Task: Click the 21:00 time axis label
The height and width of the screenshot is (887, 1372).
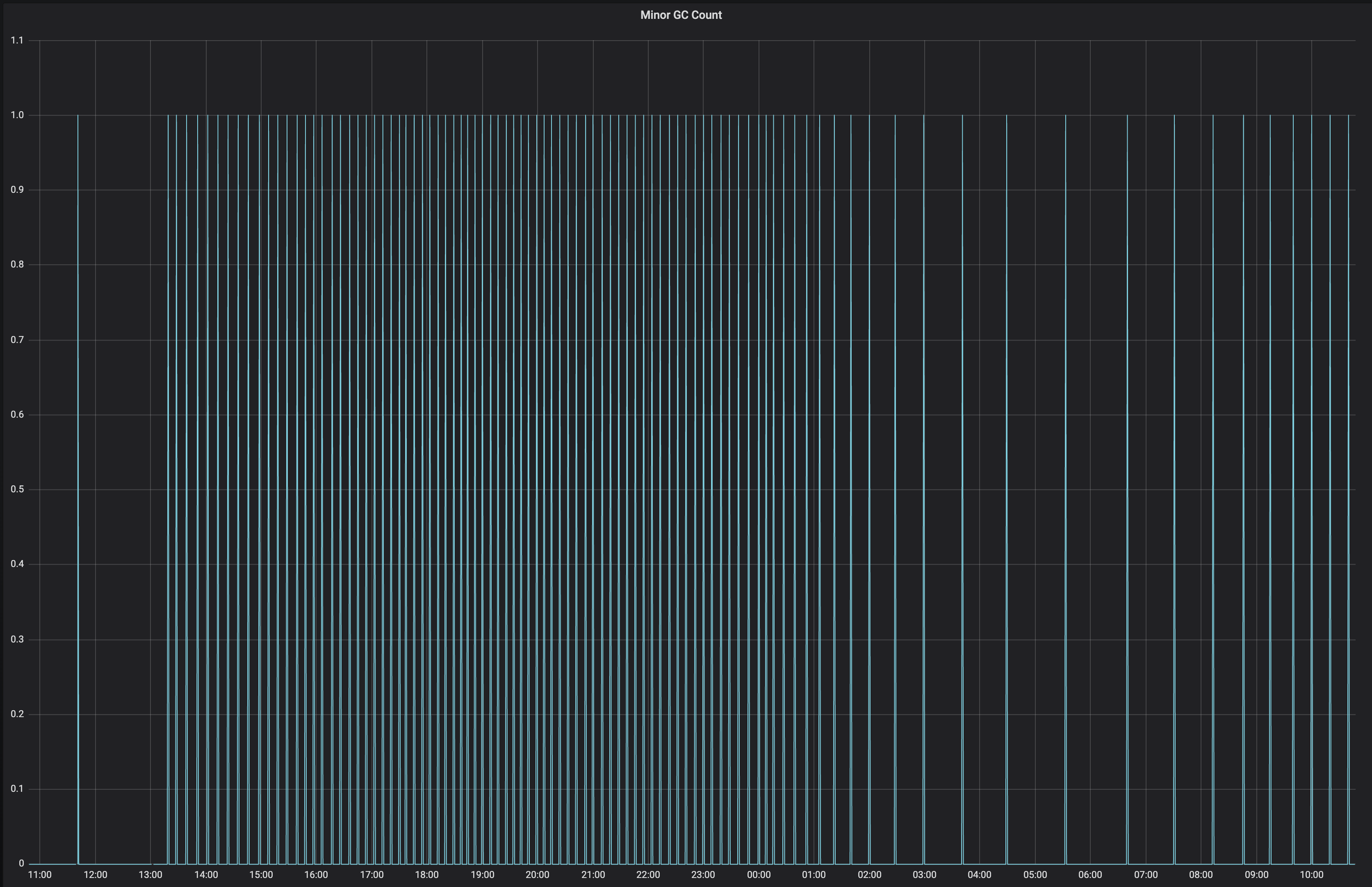Action: [x=593, y=875]
